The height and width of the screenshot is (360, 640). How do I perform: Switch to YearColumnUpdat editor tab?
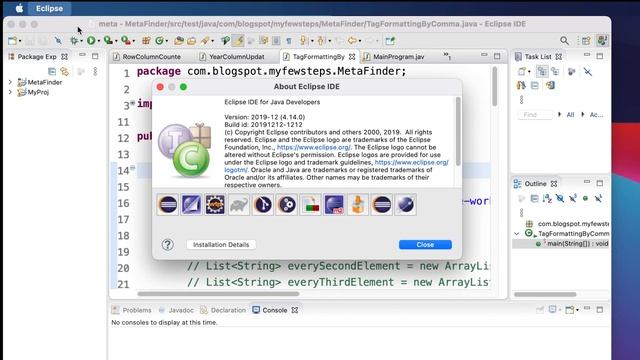(x=237, y=57)
